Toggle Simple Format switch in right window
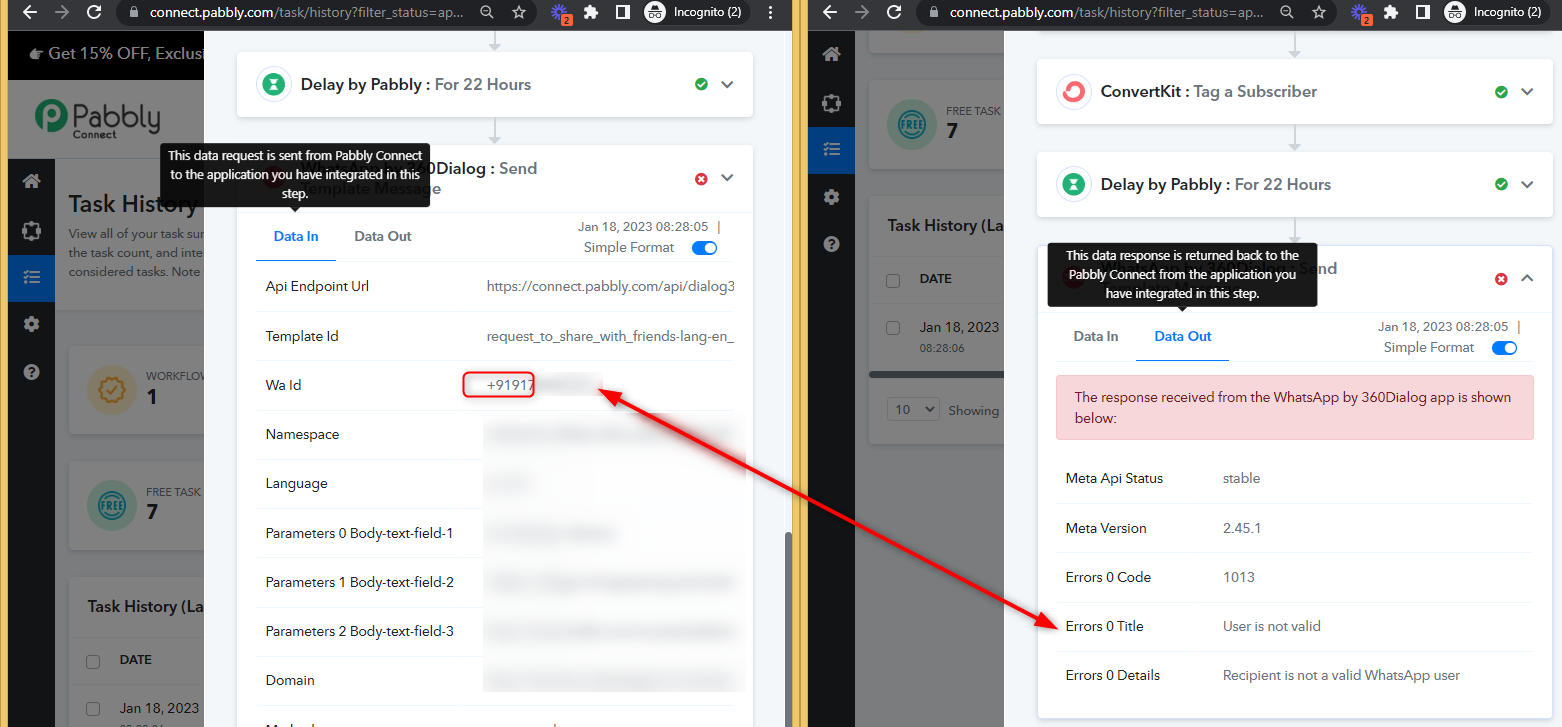The width and height of the screenshot is (1562, 727). (1504, 348)
